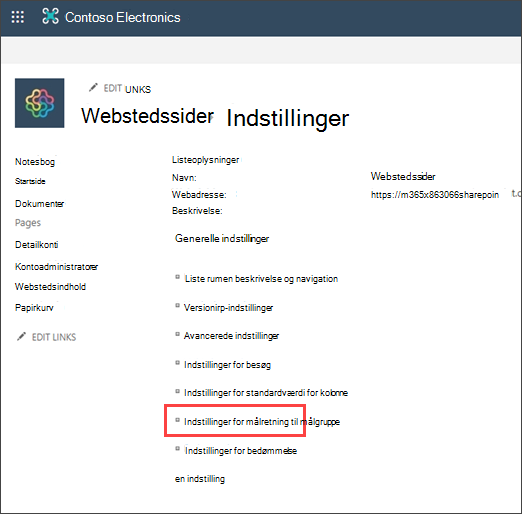Viewport: 522px width, 514px height.
Task: Click the Webadresse: label
Action: (x=199, y=195)
